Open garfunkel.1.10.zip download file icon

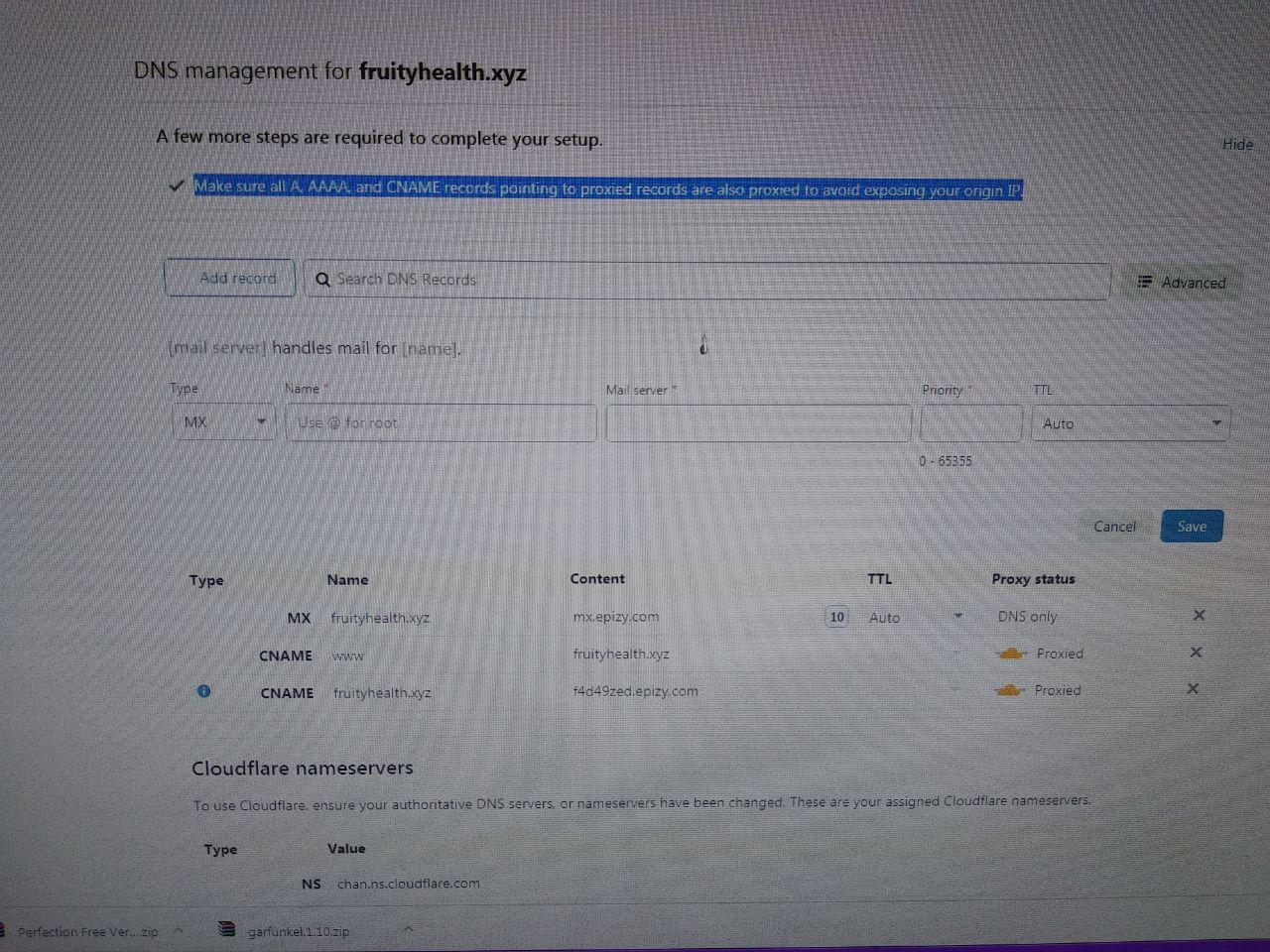(227, 930)
